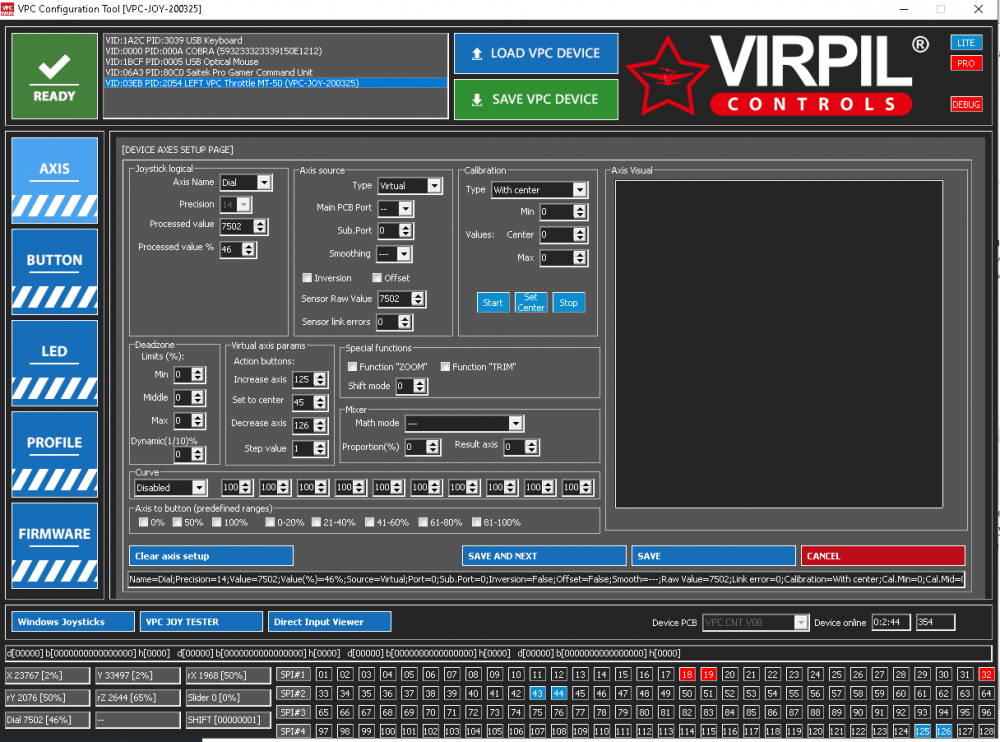Image resolution: width=1000 pixels, height=742 pixels.
Task: Open the Math mode dropdown
Action: [515, 423]
